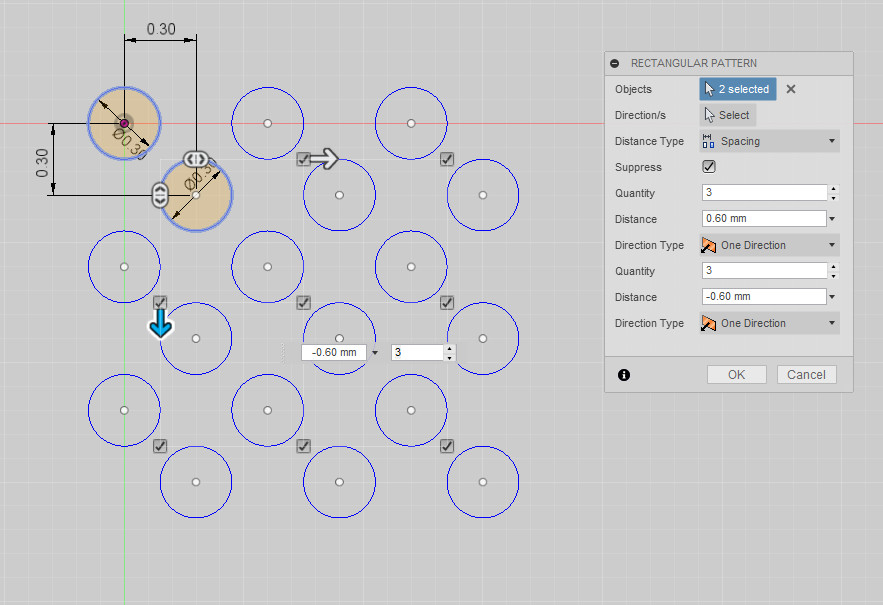Click the -0.60 mm Distance field in dialog
883x605 pixels.
pyautogui.click(x=764, y=296)
